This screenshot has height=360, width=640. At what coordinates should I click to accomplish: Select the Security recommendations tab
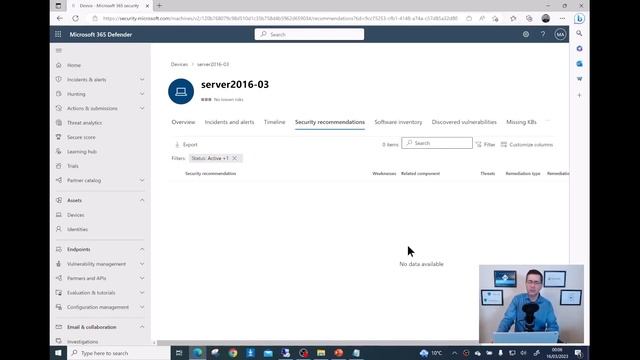[x=330, y=122]
